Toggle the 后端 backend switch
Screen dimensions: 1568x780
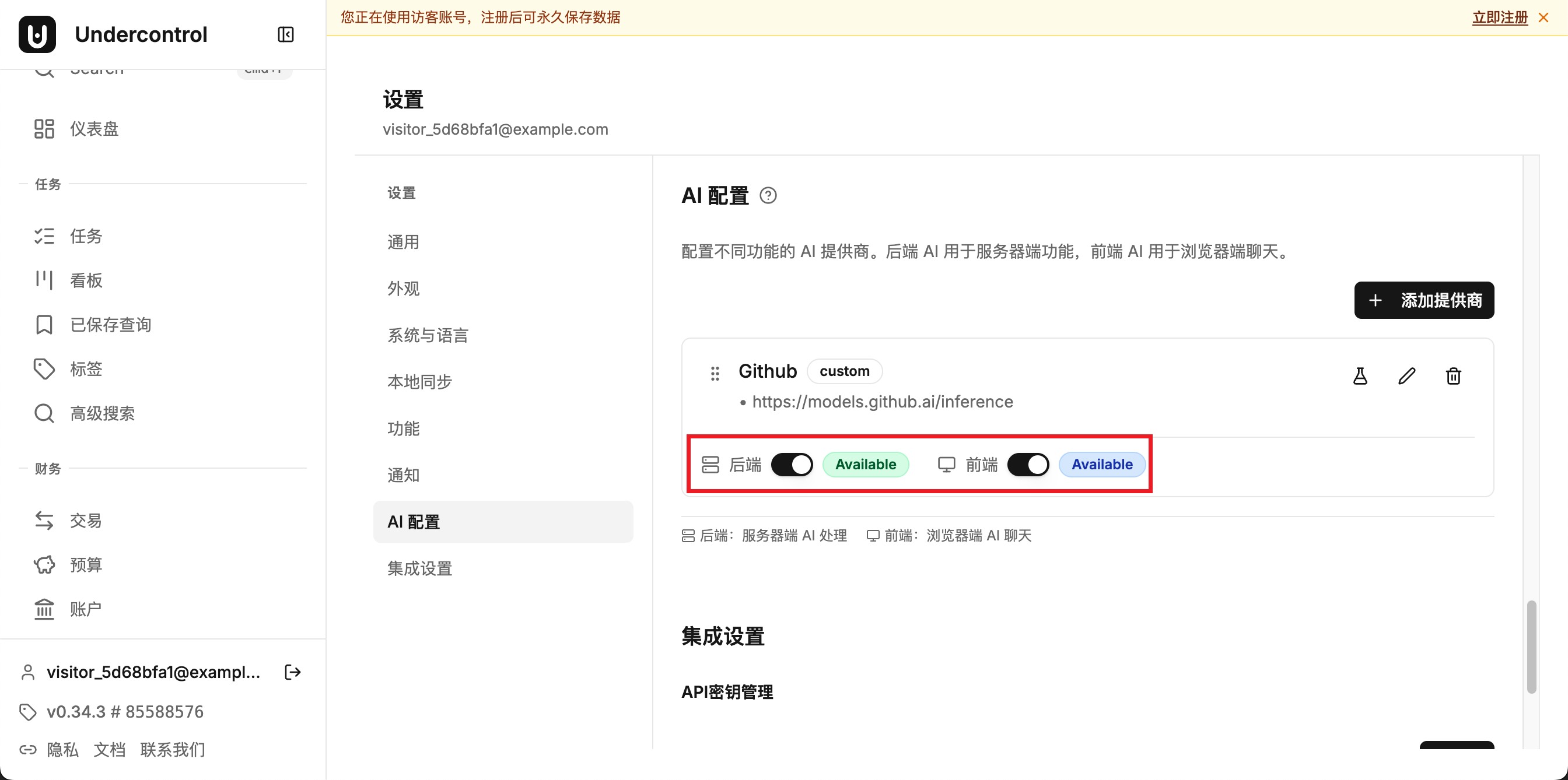tap(792, 465)
